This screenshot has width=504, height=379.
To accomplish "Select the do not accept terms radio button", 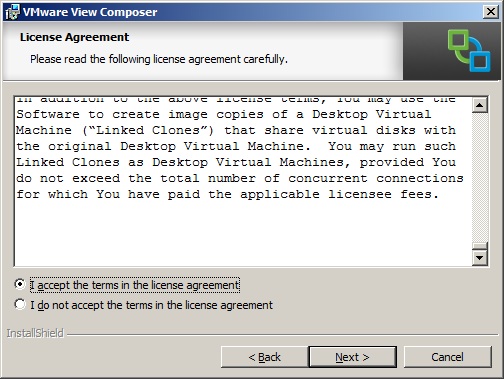I will pos(20,304).
